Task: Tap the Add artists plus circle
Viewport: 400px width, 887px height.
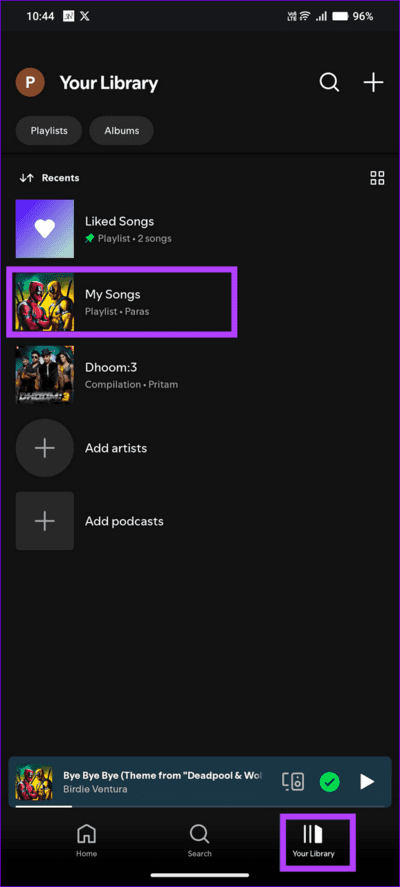Action: [45, 448]
